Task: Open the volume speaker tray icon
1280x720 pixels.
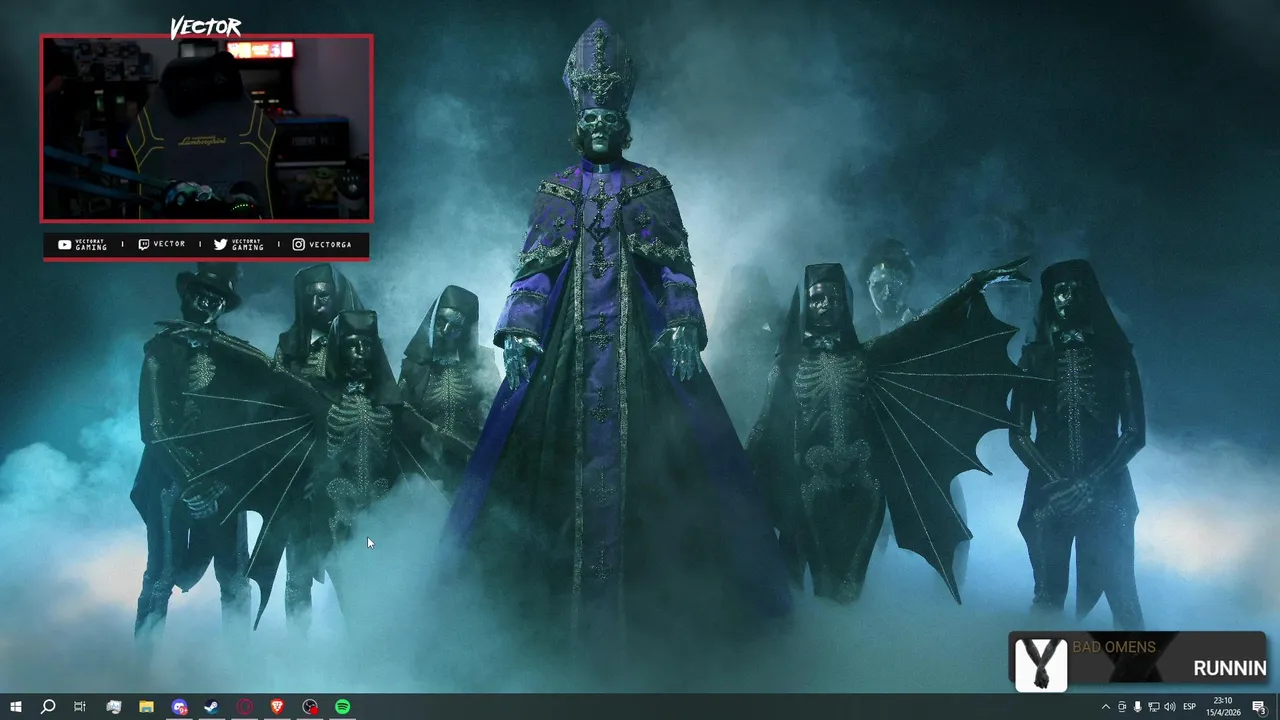Action: [x=1169, y=707]
